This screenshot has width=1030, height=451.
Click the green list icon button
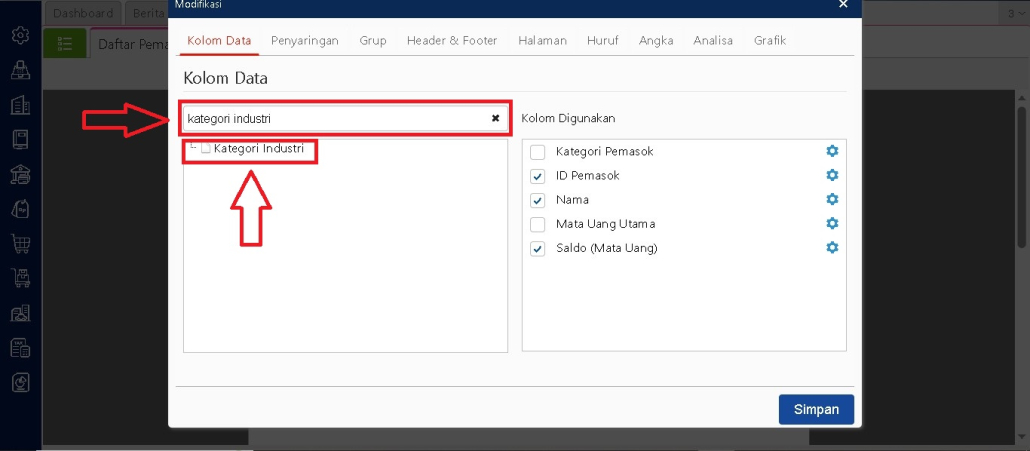pyautogui.click(x=65, y=44)
